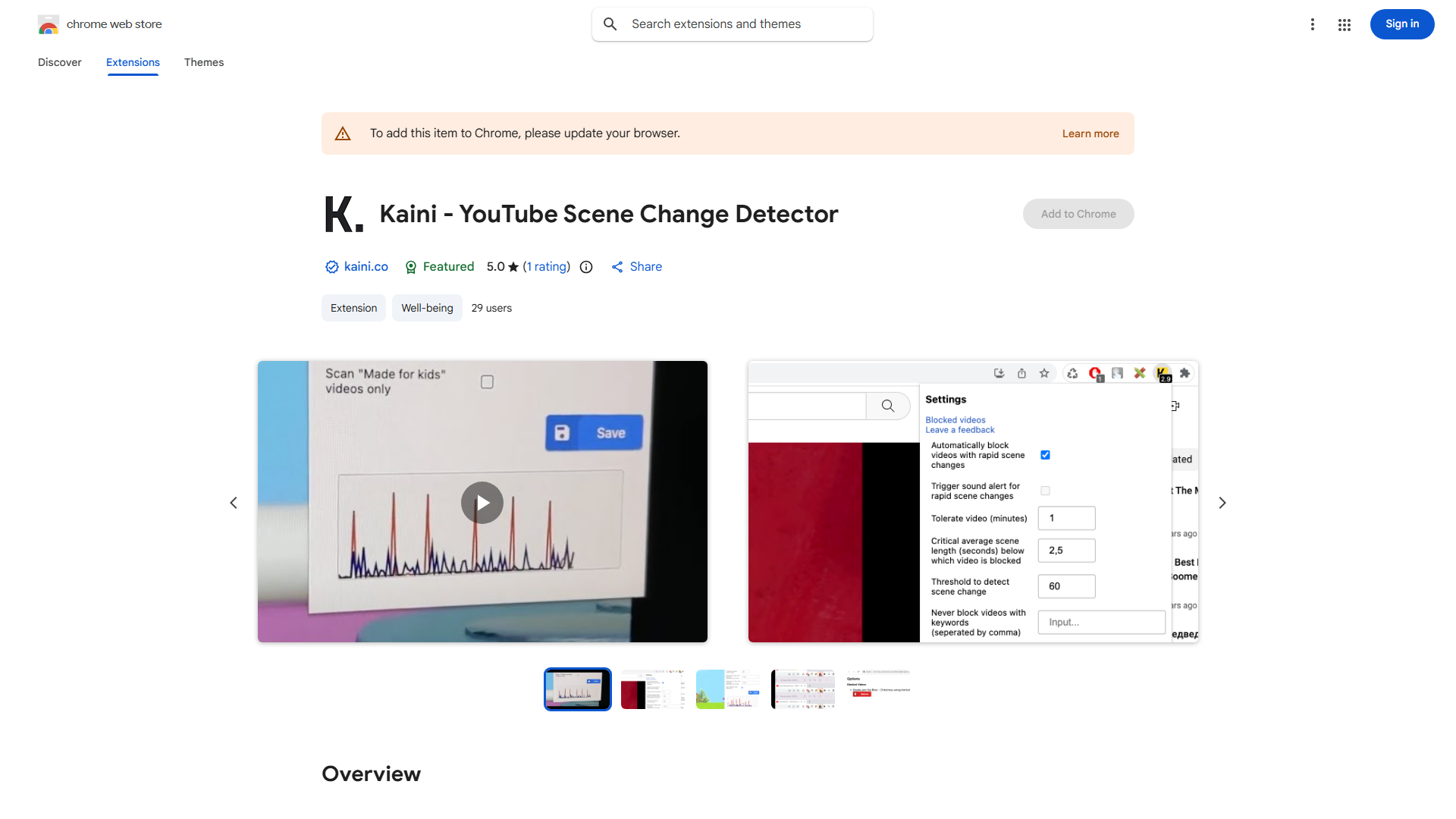
Task: Play the extension preview video
Action: (482, 503)
